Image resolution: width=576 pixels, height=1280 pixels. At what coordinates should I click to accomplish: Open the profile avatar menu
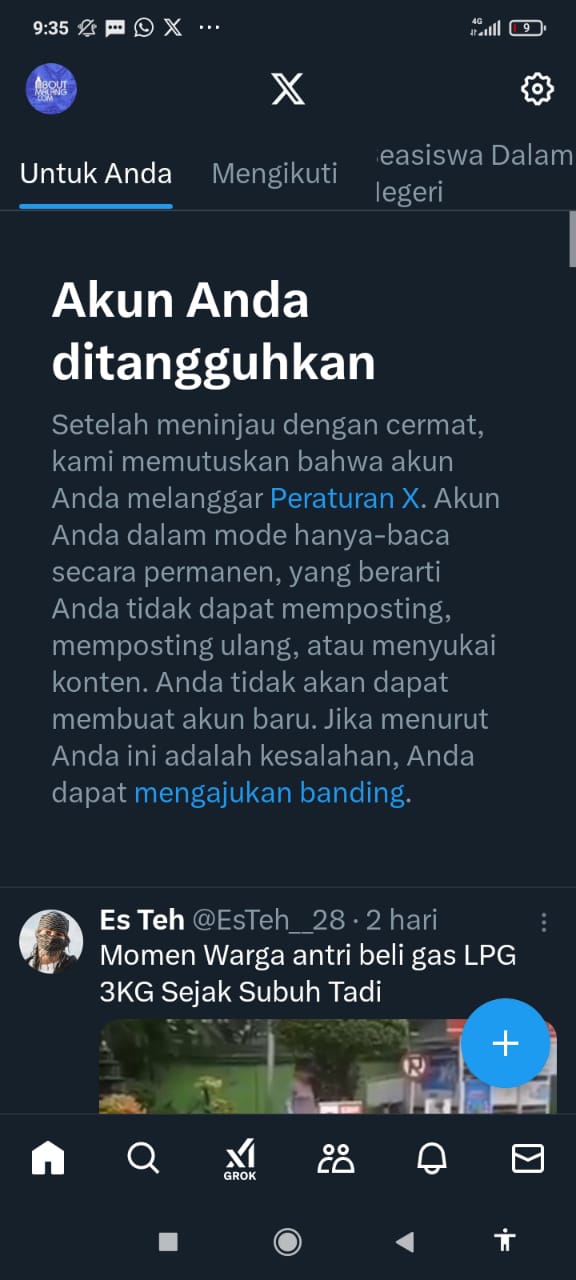51,89
